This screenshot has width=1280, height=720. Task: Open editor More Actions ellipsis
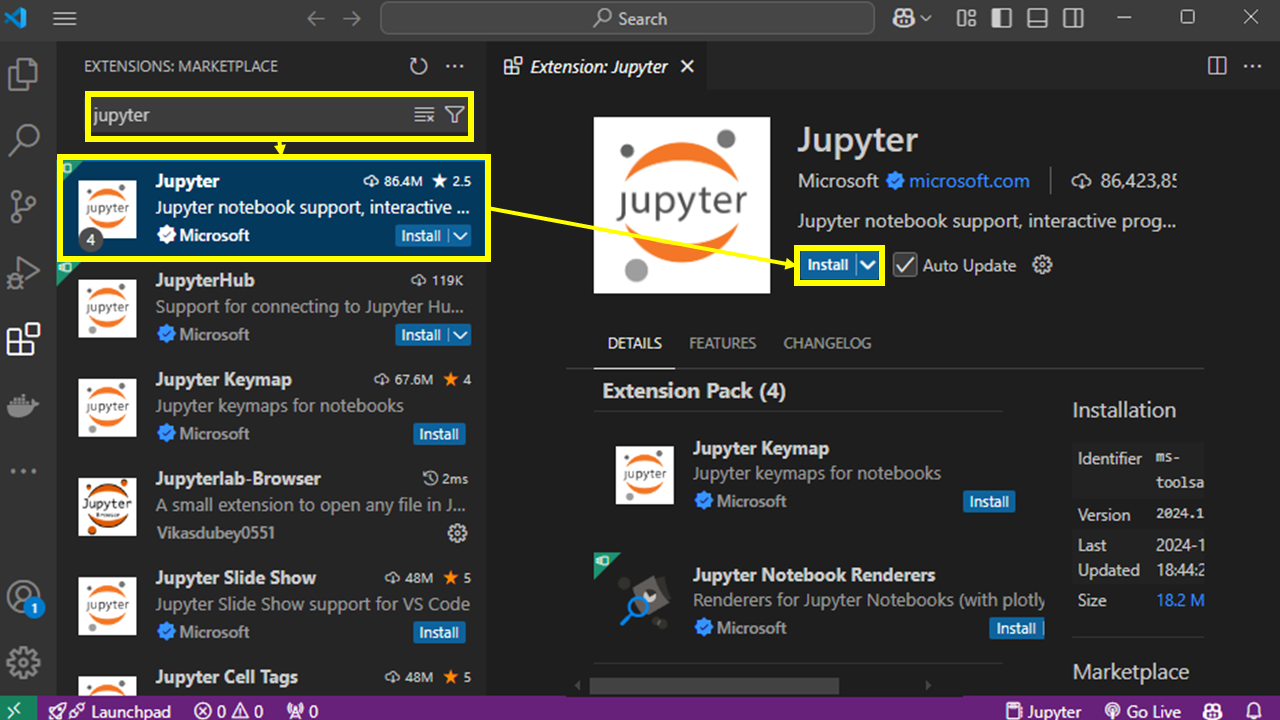(1253, 66)
